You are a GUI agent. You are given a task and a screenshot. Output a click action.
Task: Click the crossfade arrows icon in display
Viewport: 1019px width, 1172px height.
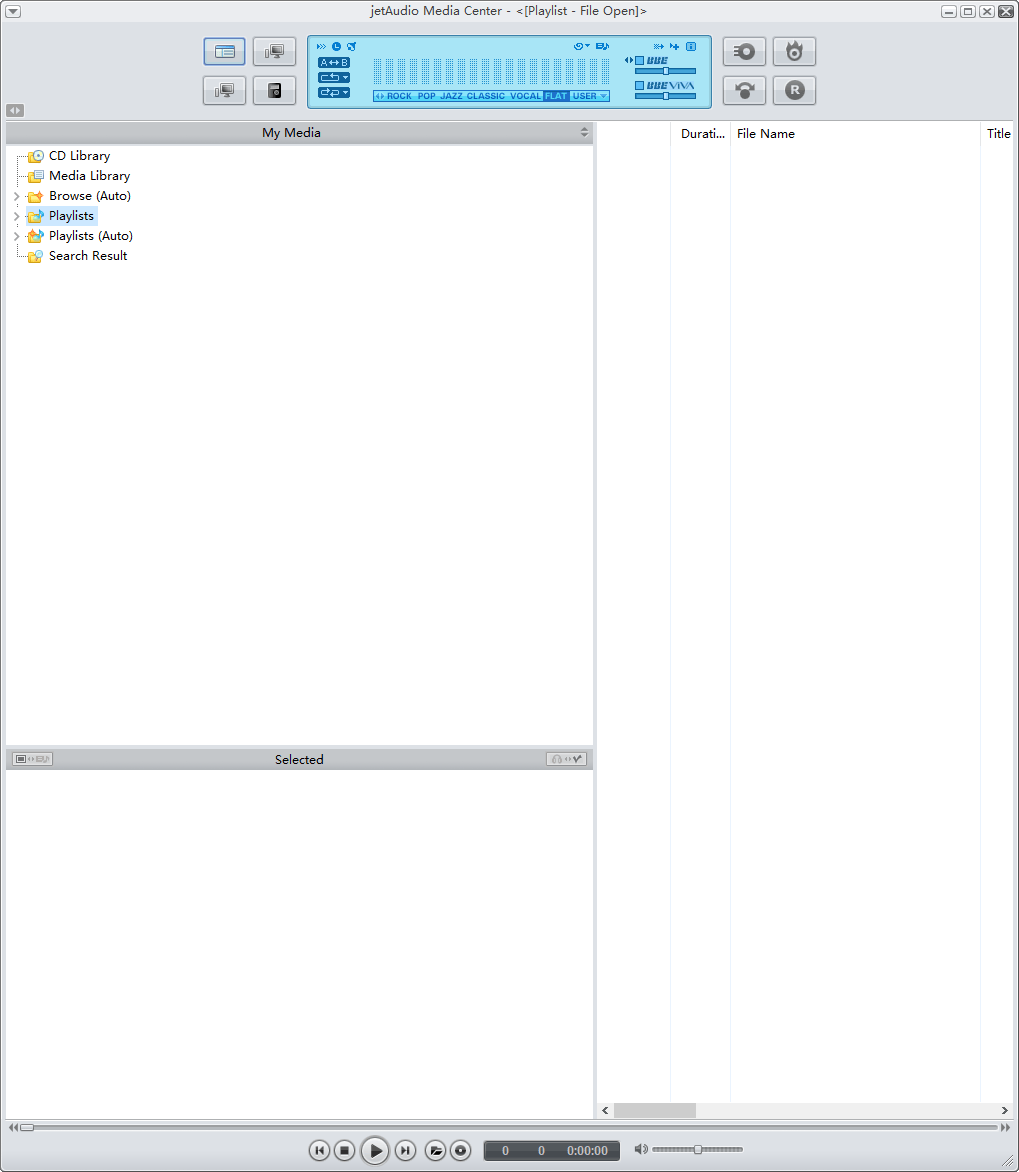(x=659, y=46)
